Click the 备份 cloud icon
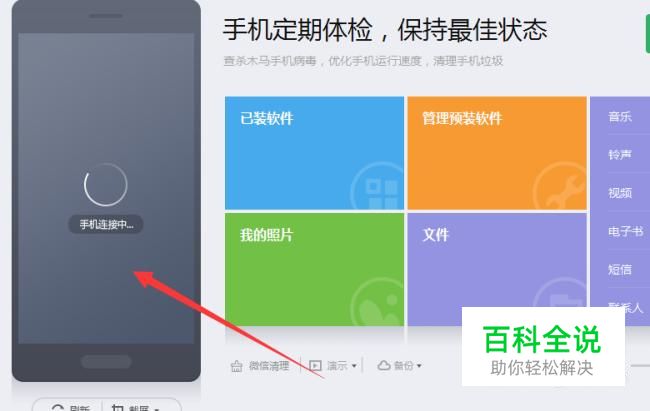Image resolution: width=650 pixels, height=411 pixels. coord(384,365)
